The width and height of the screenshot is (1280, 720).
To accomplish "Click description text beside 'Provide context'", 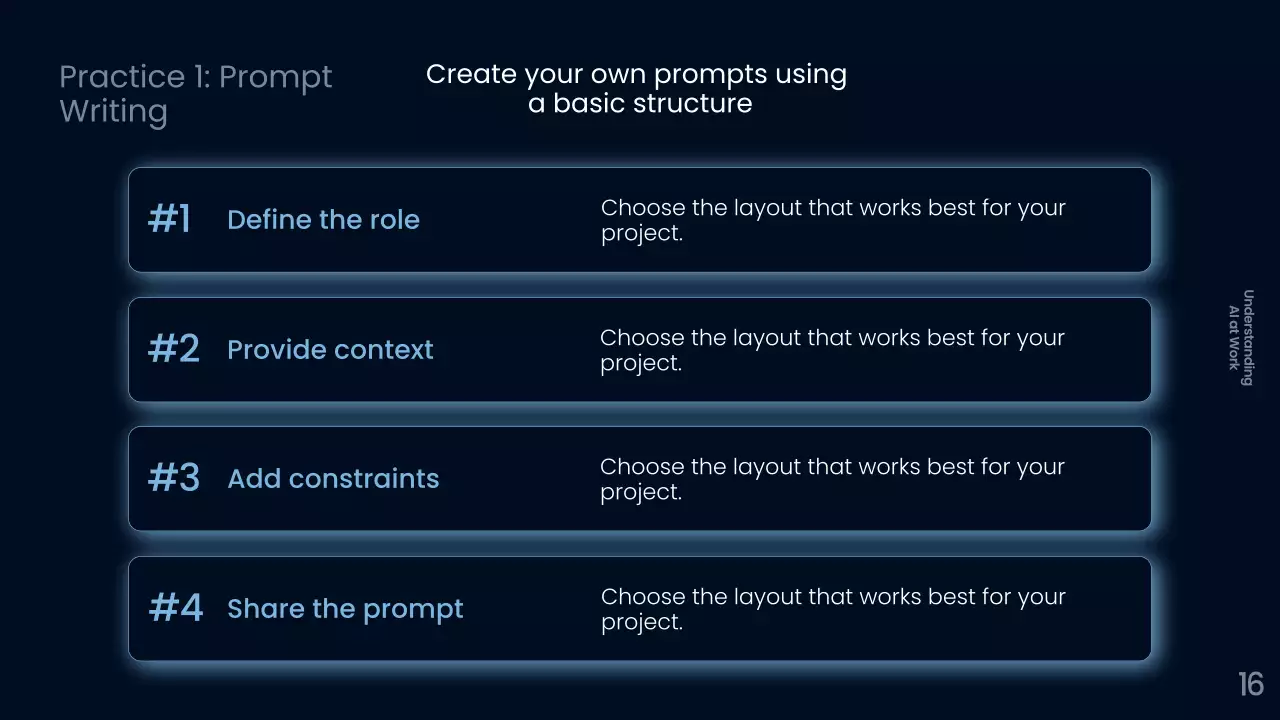I will 832,350.
